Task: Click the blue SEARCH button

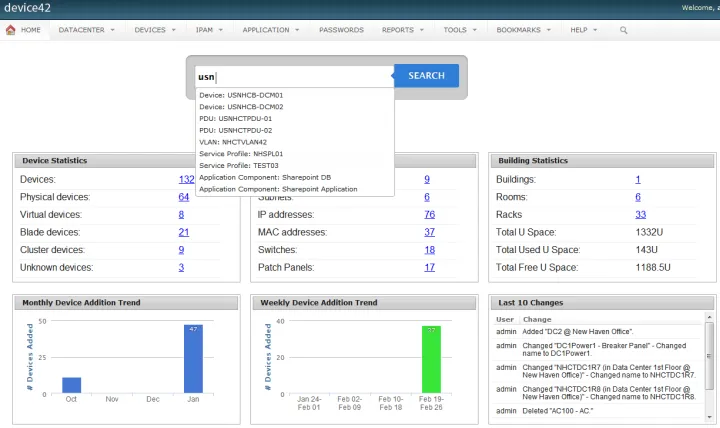Action: pos(427,76)
